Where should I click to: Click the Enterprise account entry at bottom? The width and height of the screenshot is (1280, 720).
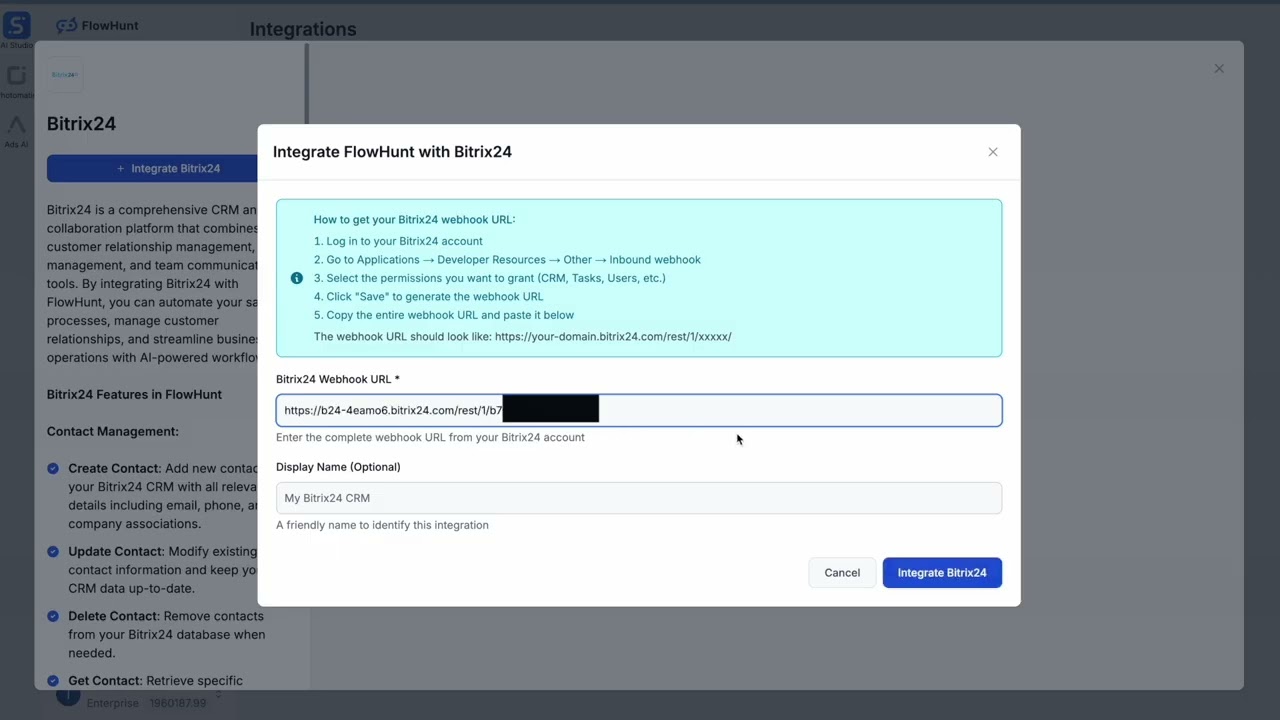click(x=146, y=703)
